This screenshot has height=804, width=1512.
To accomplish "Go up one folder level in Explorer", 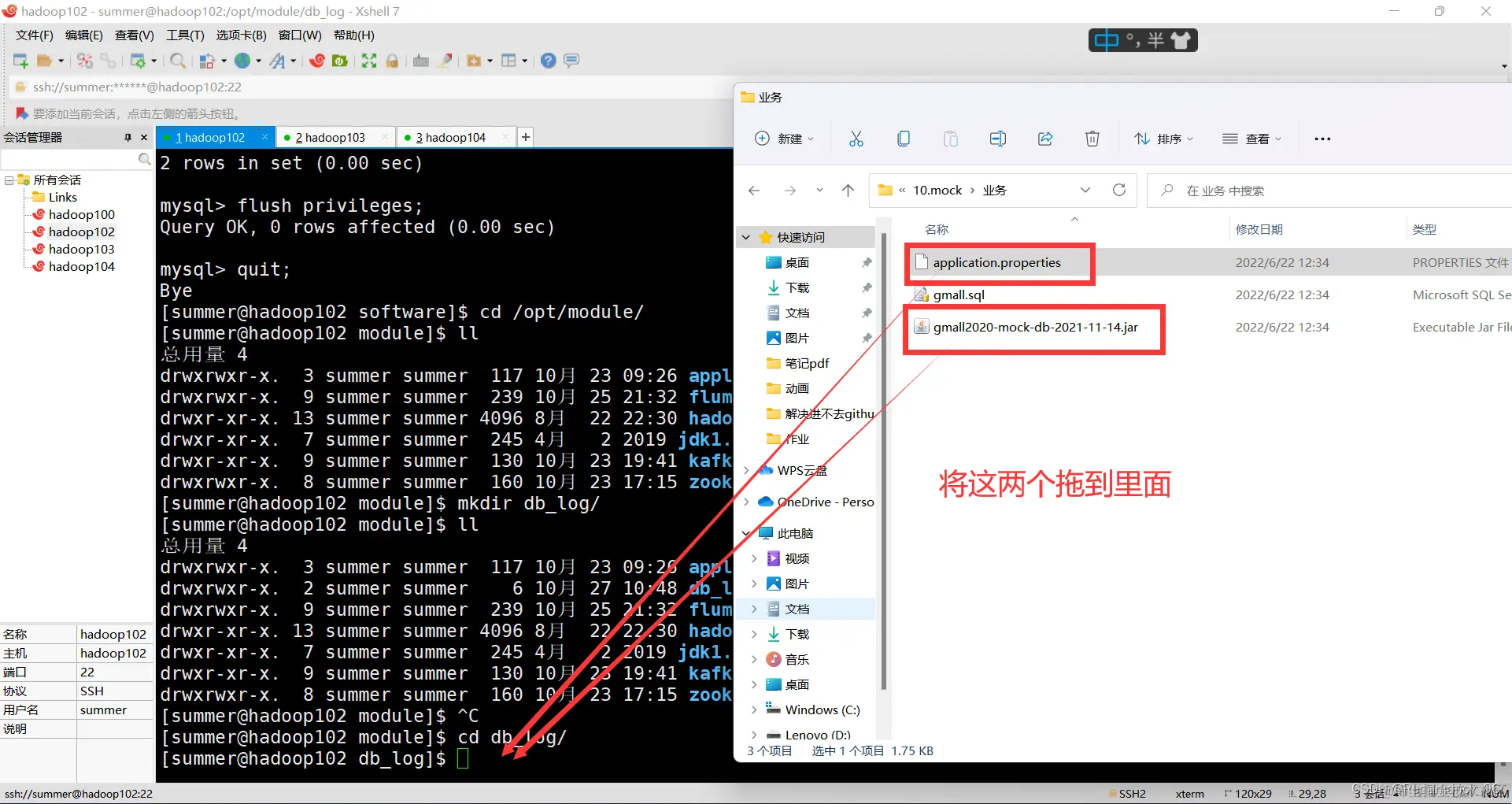I will click(x=848, y=190).
